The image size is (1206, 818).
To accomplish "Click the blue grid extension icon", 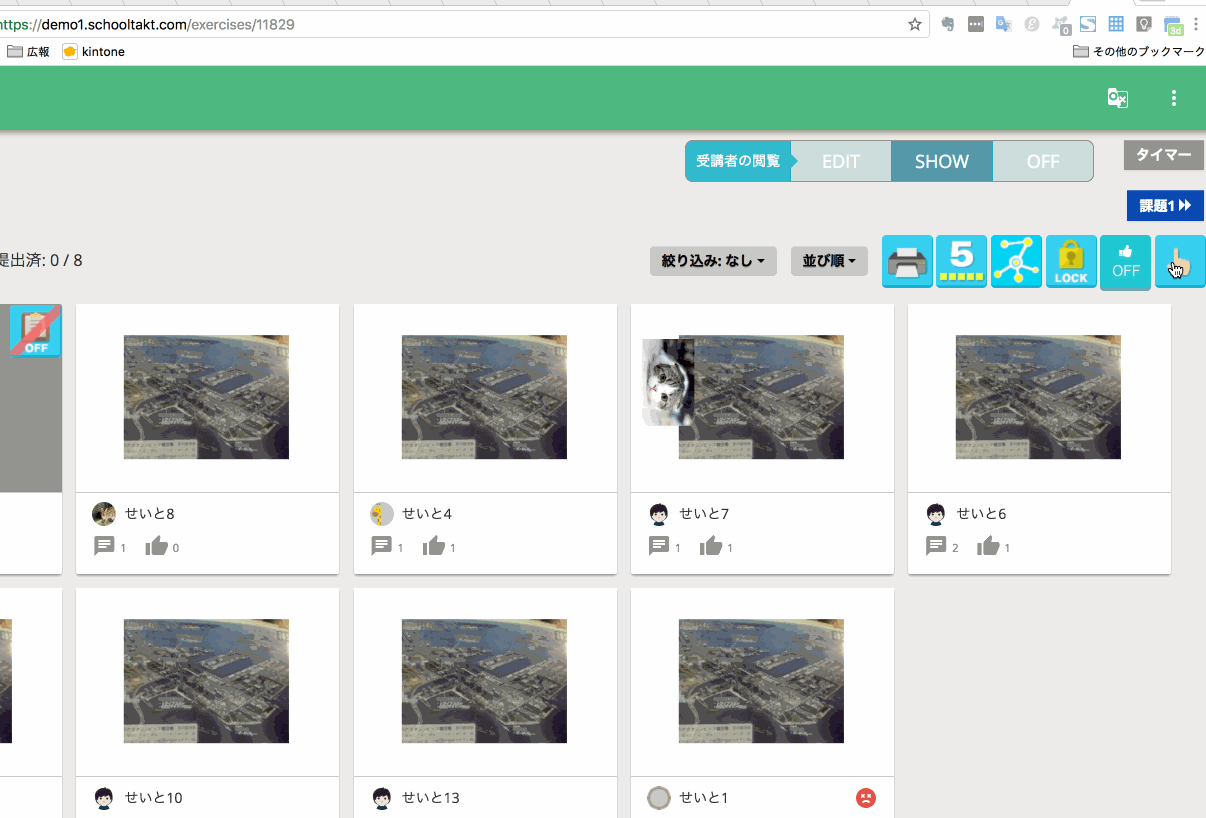I will 1116,24.
